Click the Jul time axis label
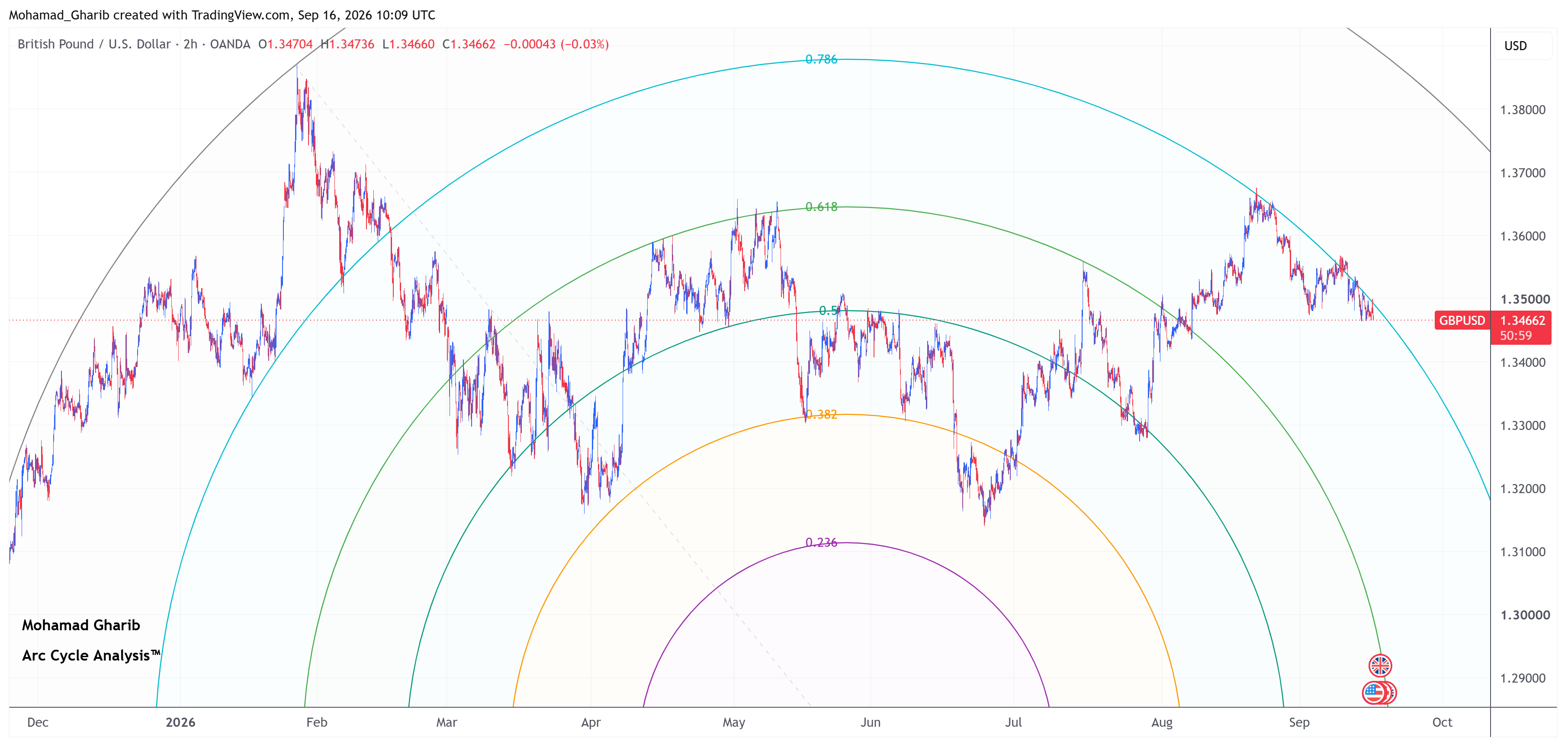Screen dimensions: 1568x741 [1013, 722]
